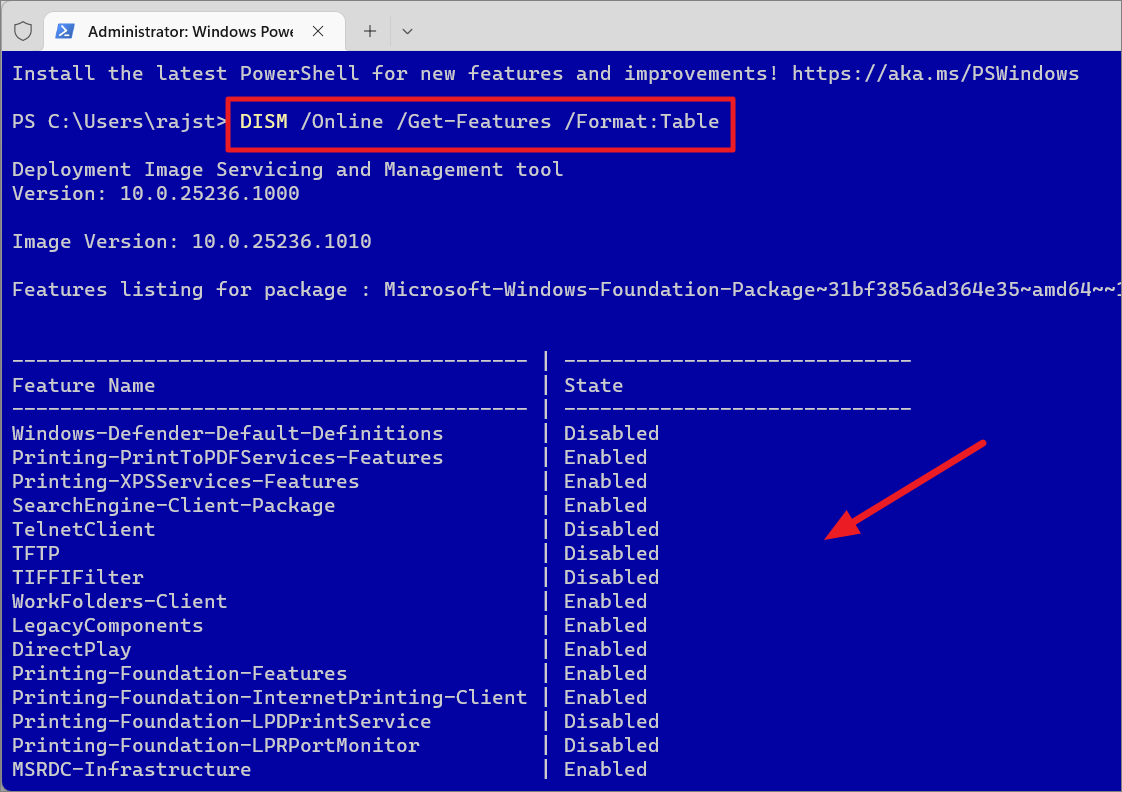
Task: Click the administrator shield icon
Action: point(23,31)
